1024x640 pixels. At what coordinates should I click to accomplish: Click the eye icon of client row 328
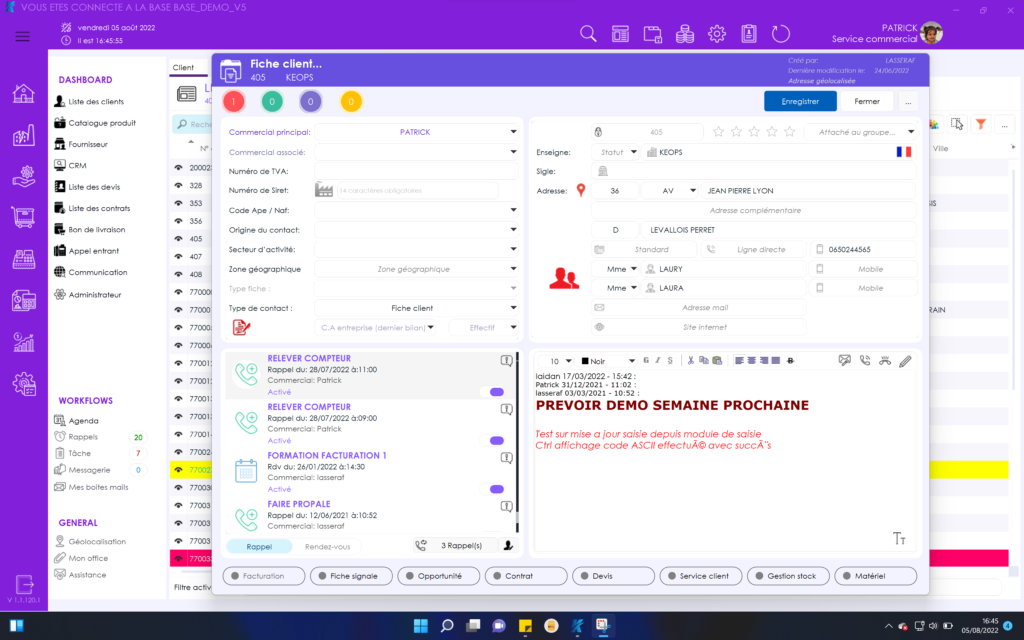(178, 185)
